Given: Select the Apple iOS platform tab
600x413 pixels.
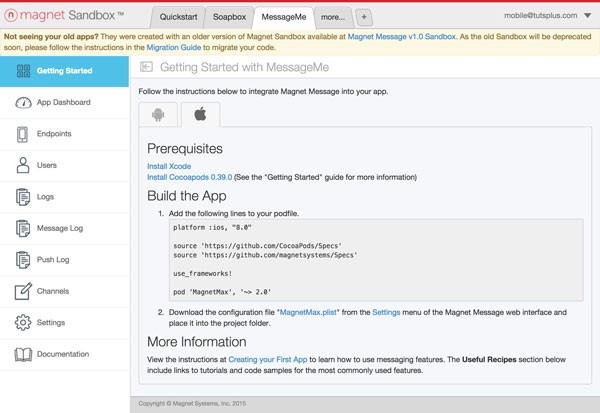Looking at the screenshot, I should [201, 114].
